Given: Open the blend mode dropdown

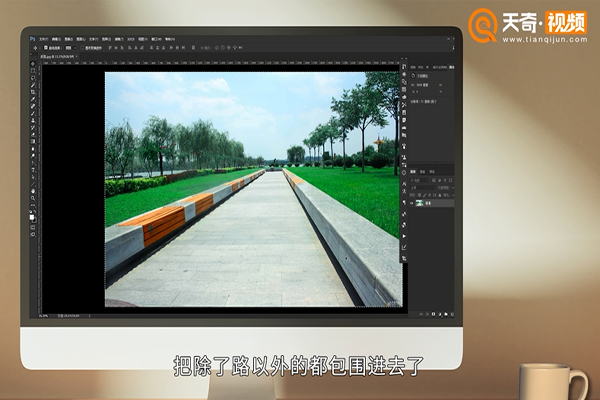Looking at the screenshot, I should [422, 188].
